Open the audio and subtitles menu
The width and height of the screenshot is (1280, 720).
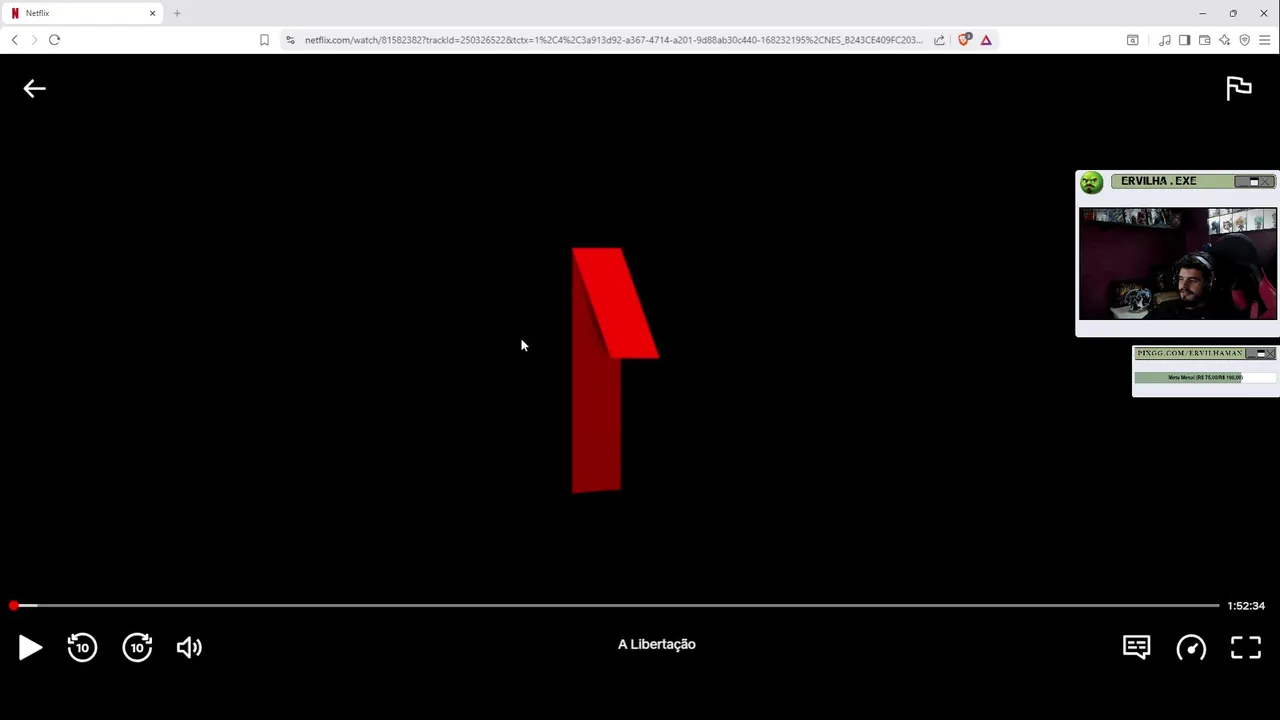tap(1136, 647)
